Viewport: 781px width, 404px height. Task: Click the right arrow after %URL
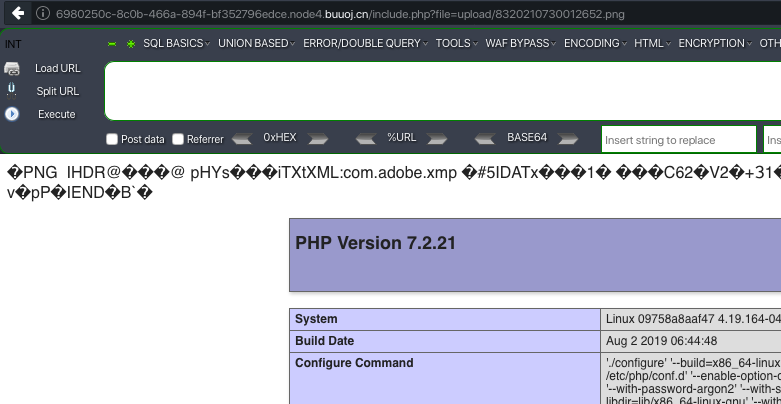(x=437, y=139)
